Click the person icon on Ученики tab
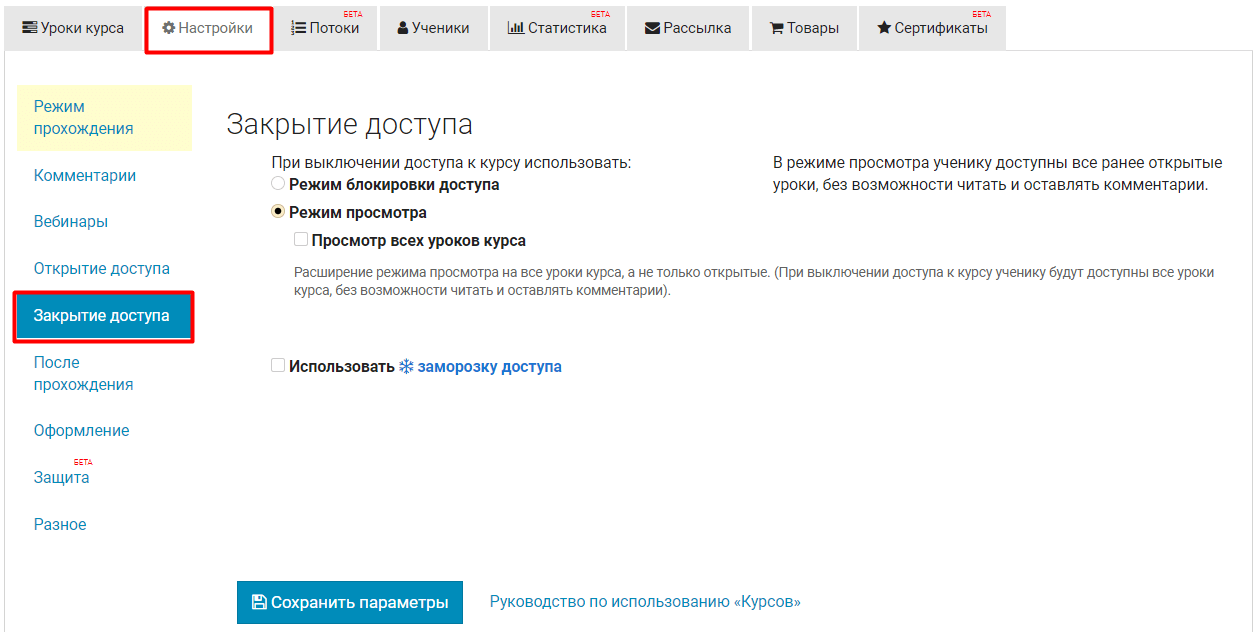1257x632 pixels. 402,29
